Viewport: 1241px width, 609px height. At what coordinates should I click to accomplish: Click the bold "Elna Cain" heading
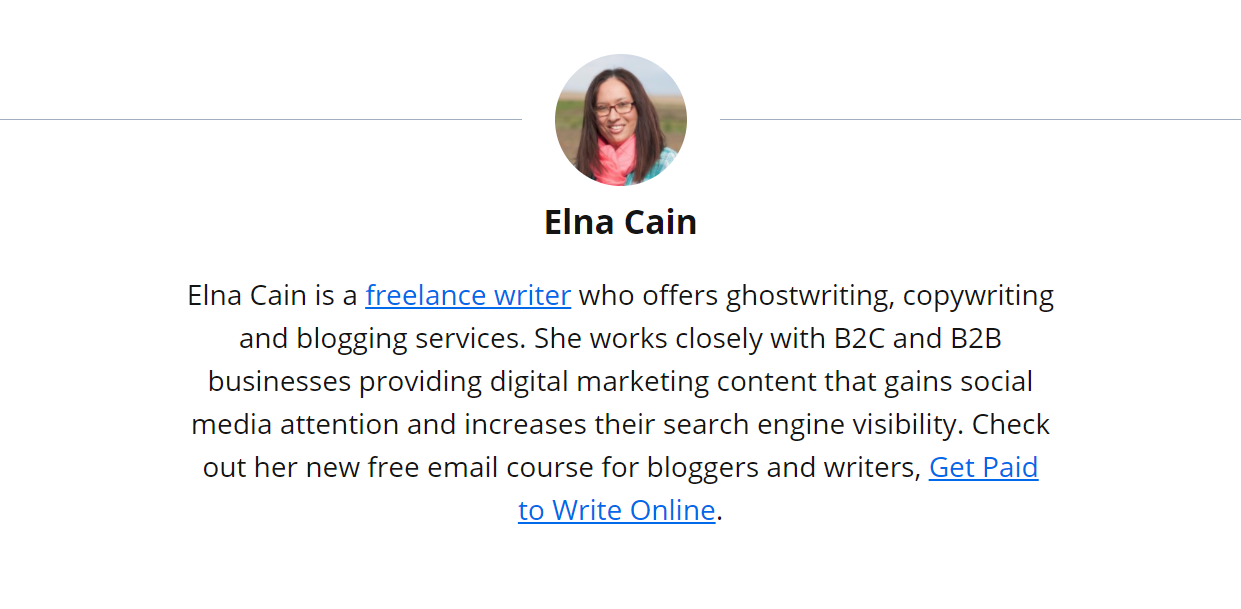[620, 222]
